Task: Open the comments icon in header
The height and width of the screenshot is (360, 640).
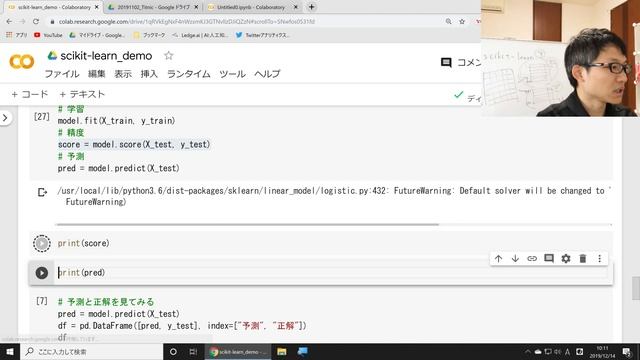Action: point(446,62)
